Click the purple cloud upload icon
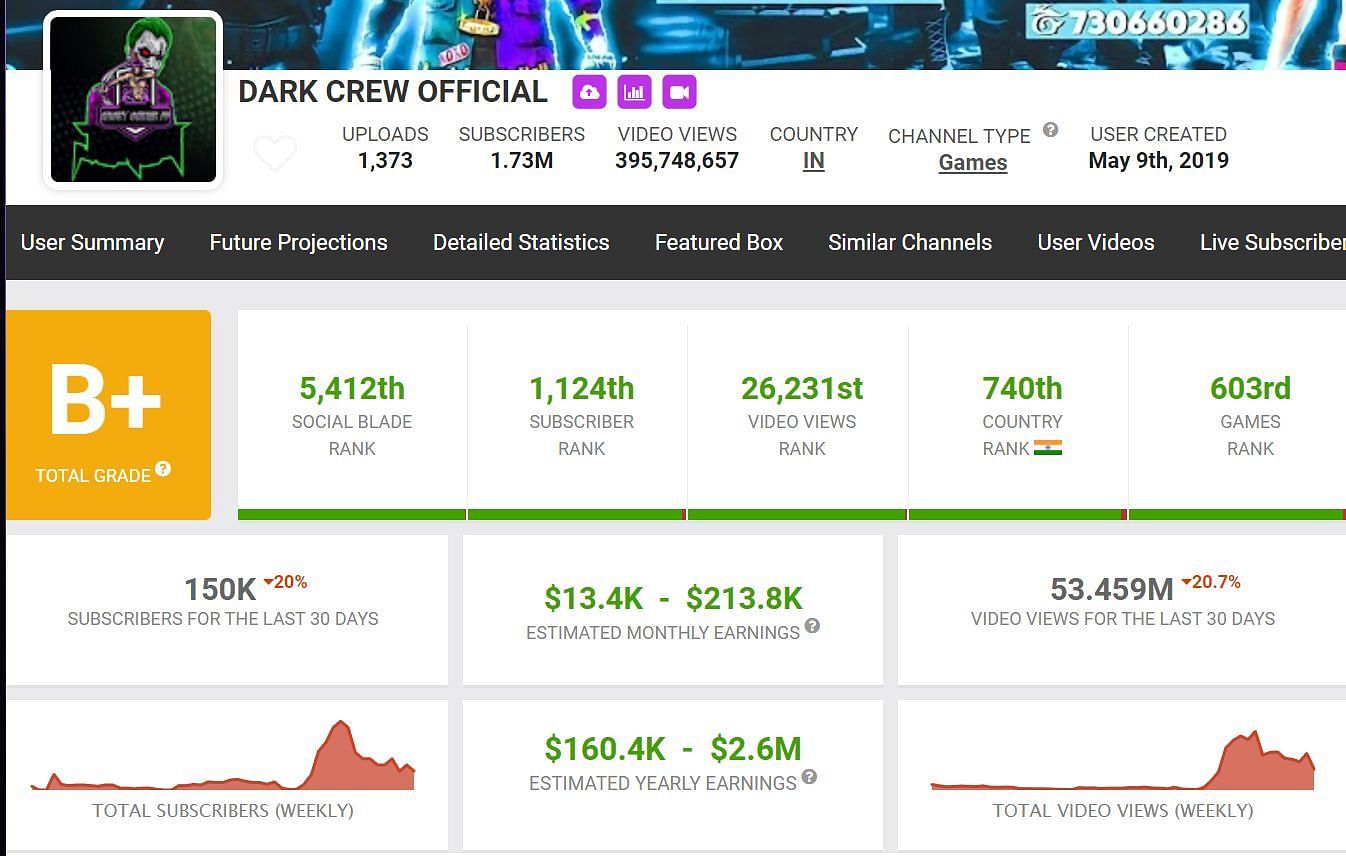Image resolution: width=1346 pixels, height=856 pixels. coord(589,92)
